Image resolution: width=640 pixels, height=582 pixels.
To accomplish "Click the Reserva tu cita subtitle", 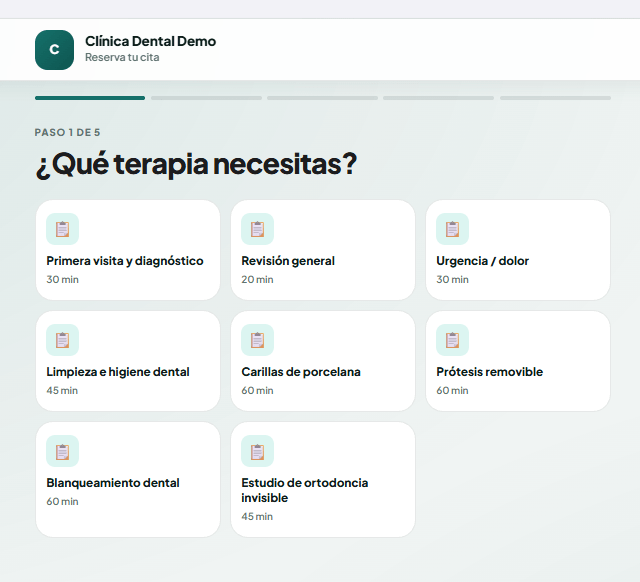I will tap(122, 58).
